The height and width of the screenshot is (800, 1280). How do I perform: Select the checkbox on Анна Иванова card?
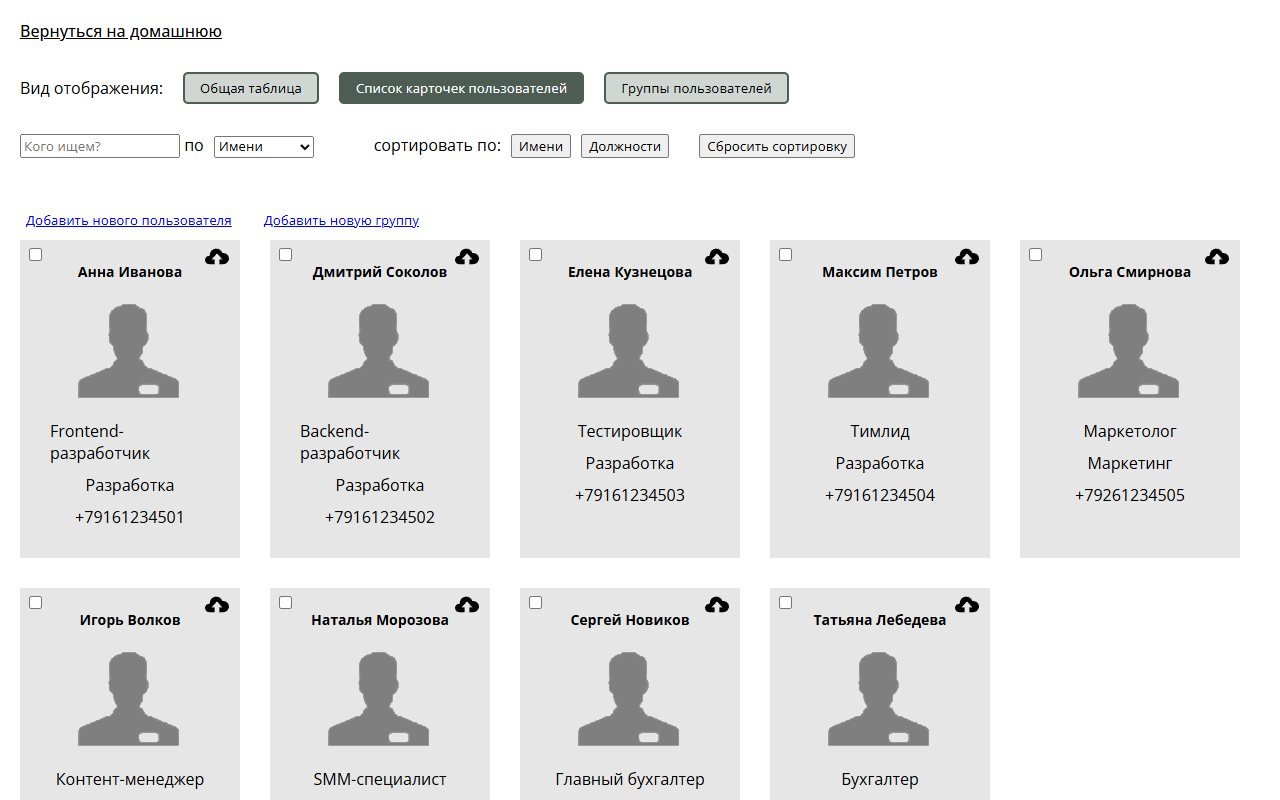click(36, 255)
